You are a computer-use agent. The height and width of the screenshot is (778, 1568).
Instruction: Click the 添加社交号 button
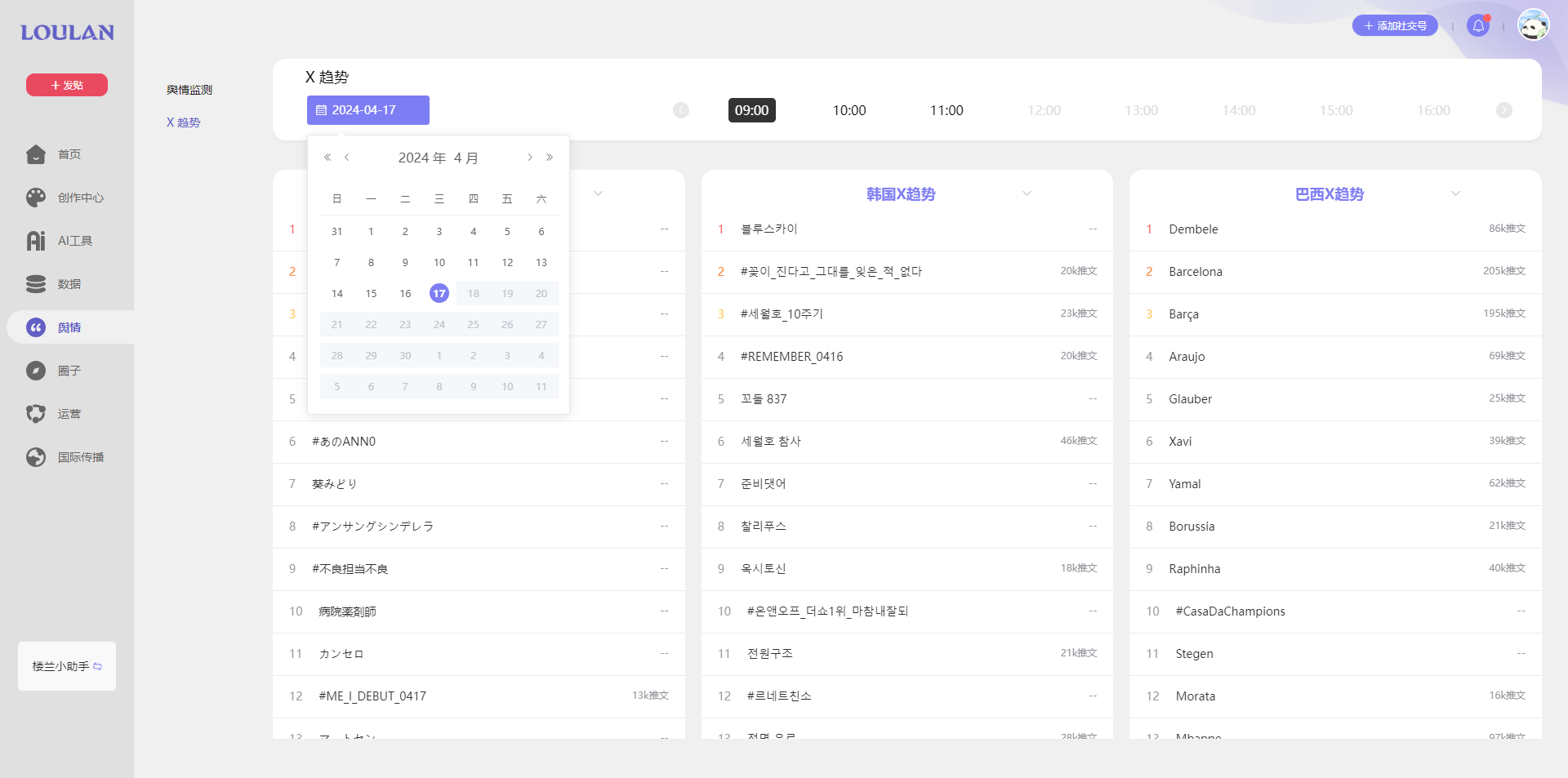[1395, 26]
